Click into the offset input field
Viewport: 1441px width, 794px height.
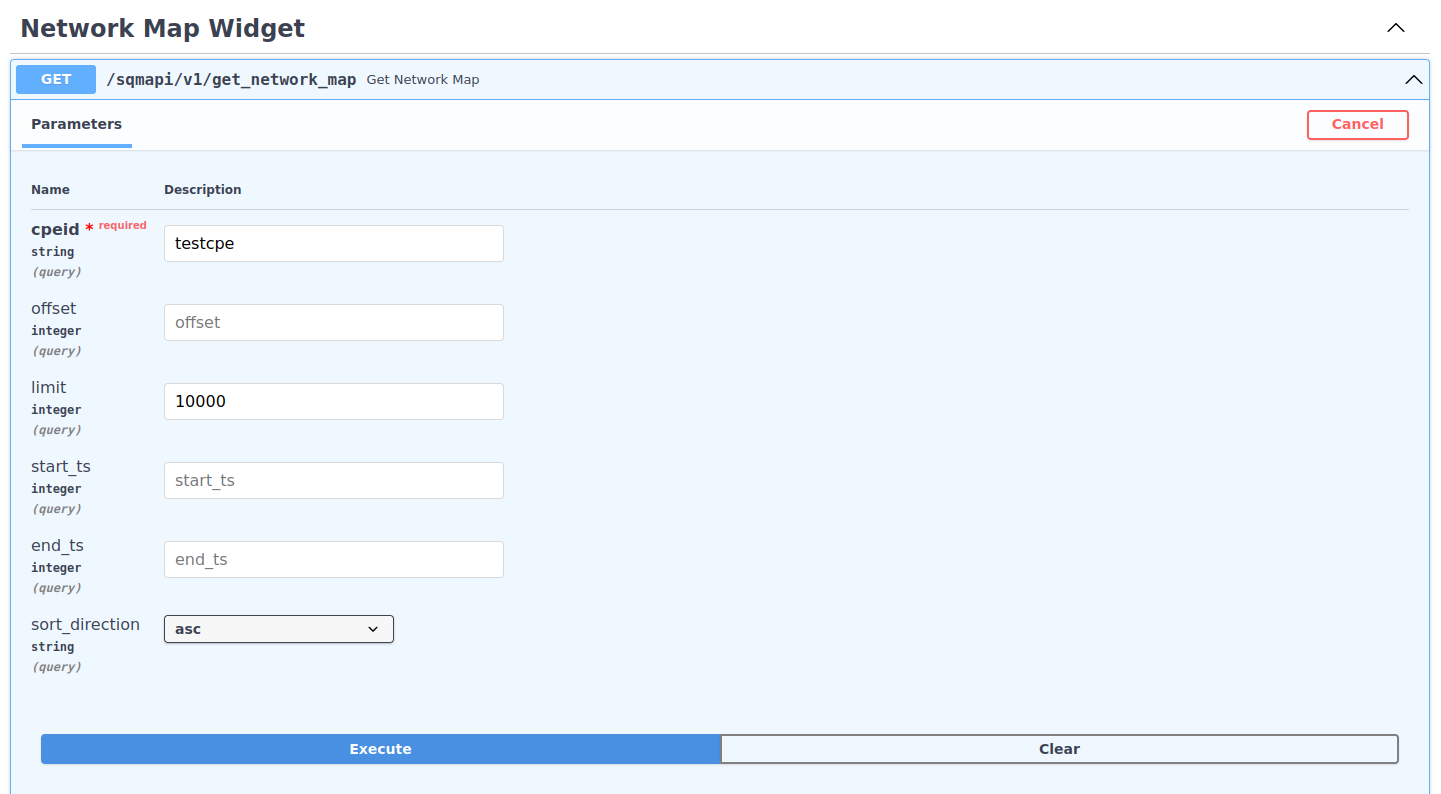coord(333,322)
